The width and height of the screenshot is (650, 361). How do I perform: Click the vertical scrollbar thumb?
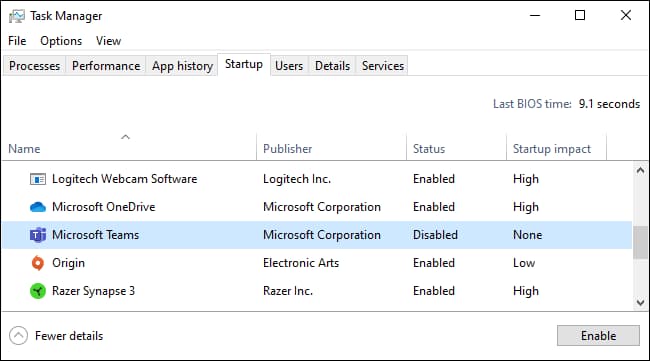coord(640,242)
